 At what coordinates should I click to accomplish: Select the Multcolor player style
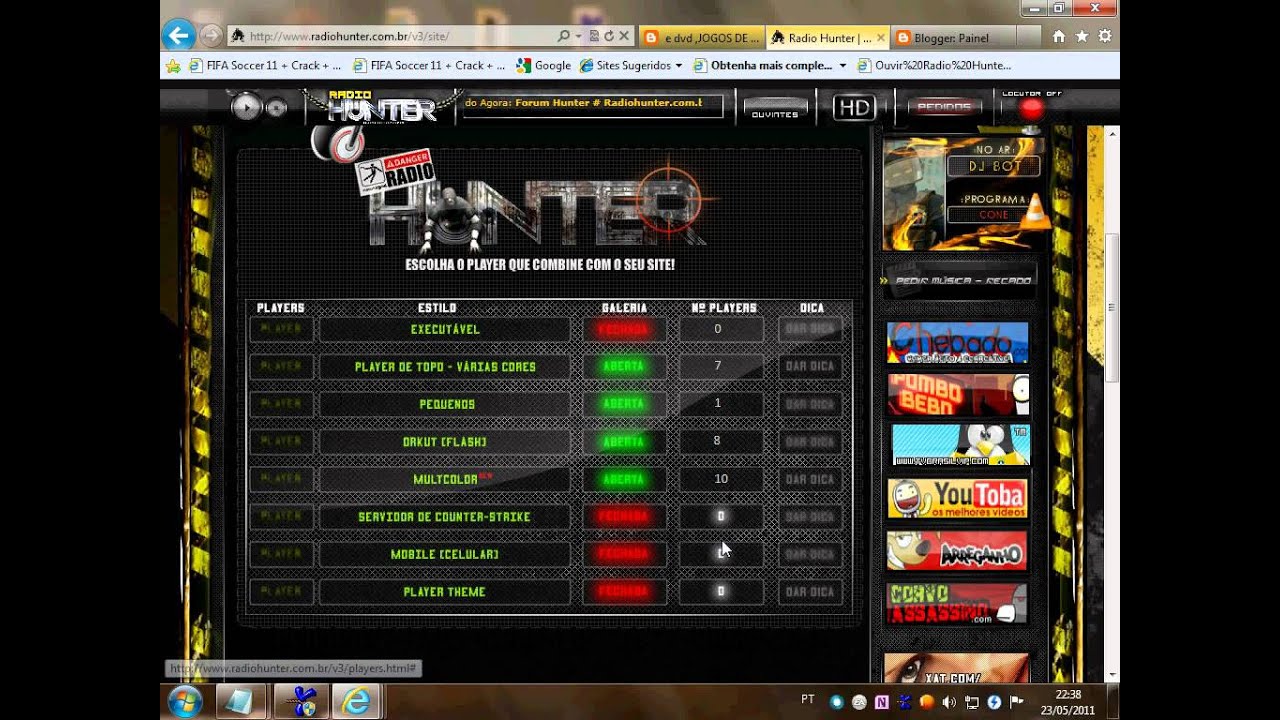tap(445, 479)
